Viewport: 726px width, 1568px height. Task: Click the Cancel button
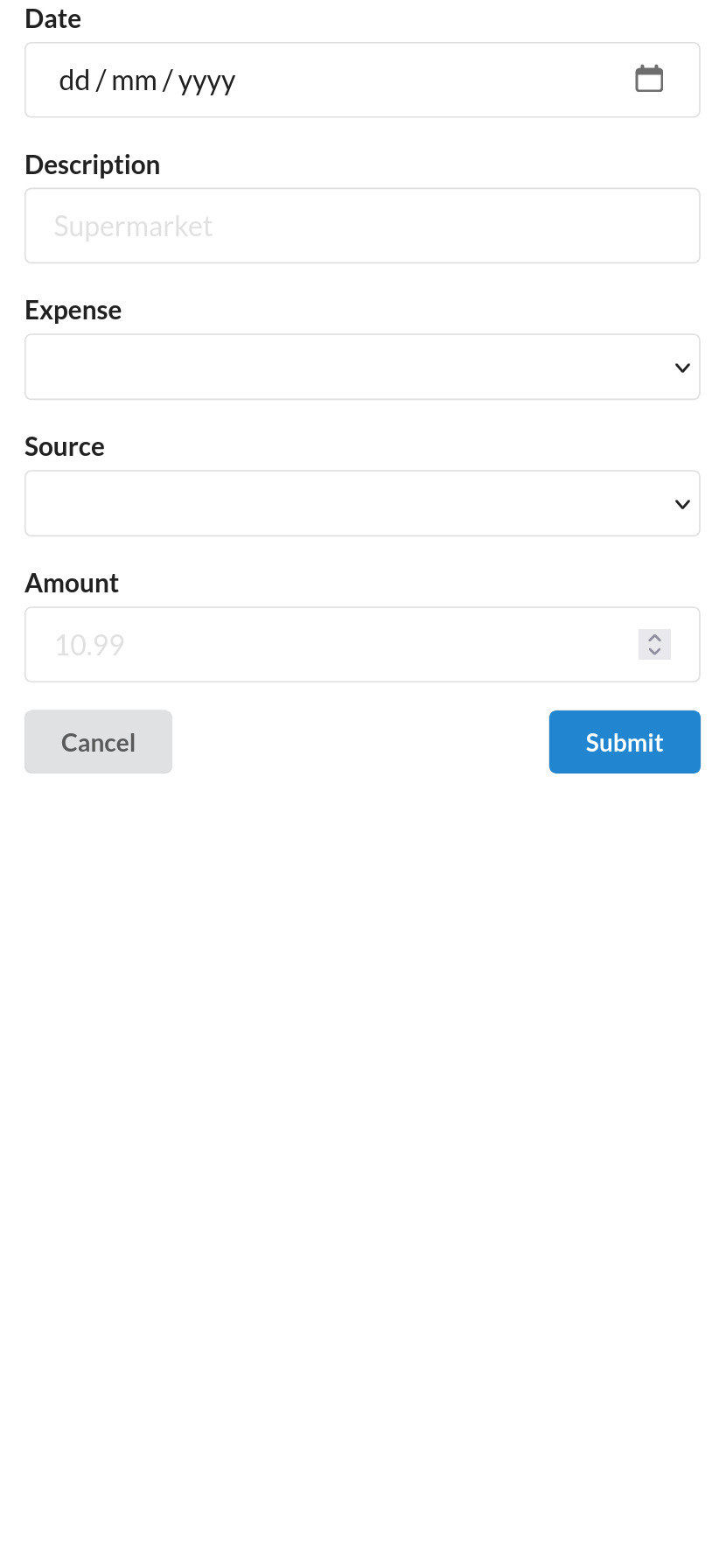(98, 742)
